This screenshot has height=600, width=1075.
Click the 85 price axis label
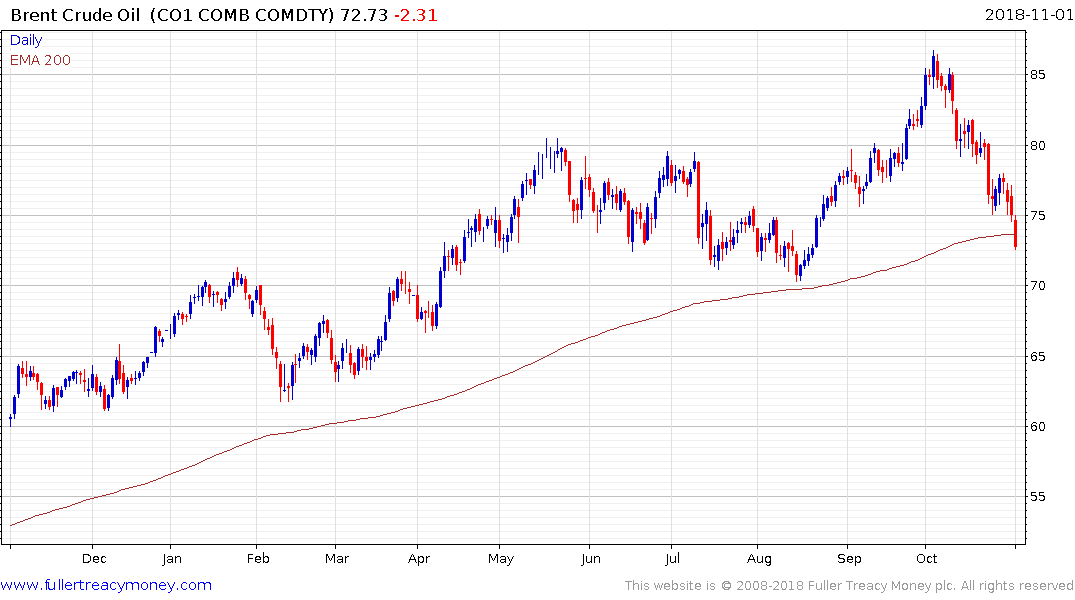click(1037, 74)
